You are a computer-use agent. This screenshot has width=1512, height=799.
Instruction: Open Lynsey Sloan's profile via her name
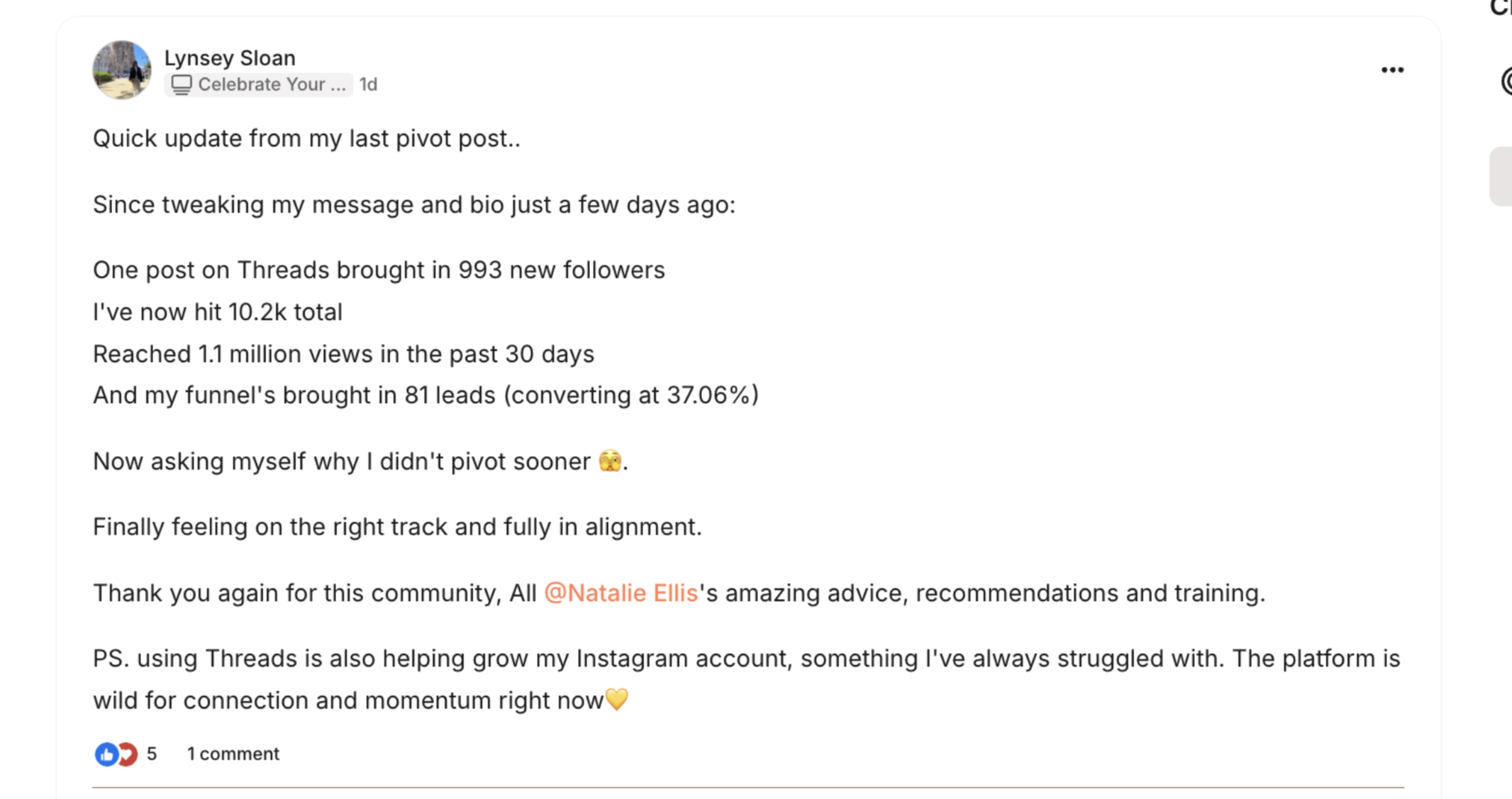tap(230, 57)
